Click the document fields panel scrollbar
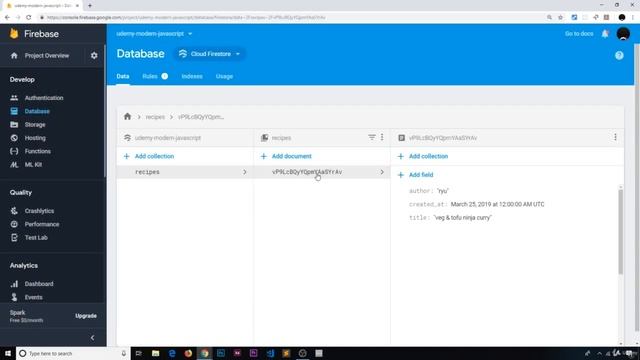 tap(620, 232)
